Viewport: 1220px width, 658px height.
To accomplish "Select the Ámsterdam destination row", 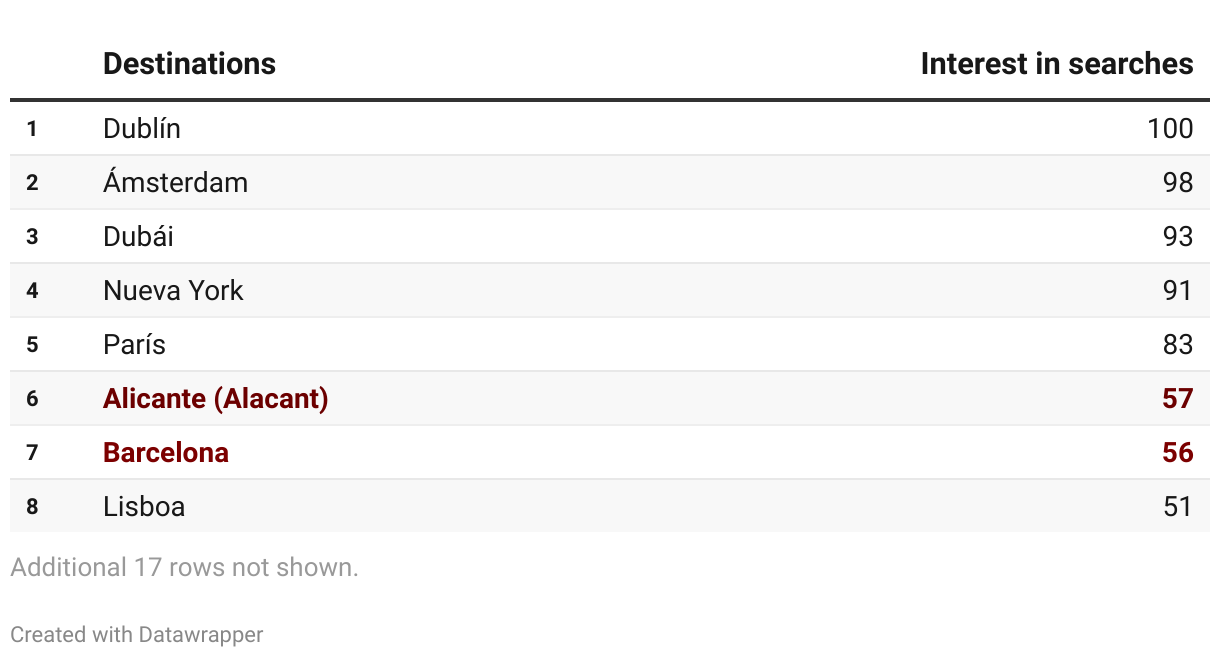I will pos(610,182).
